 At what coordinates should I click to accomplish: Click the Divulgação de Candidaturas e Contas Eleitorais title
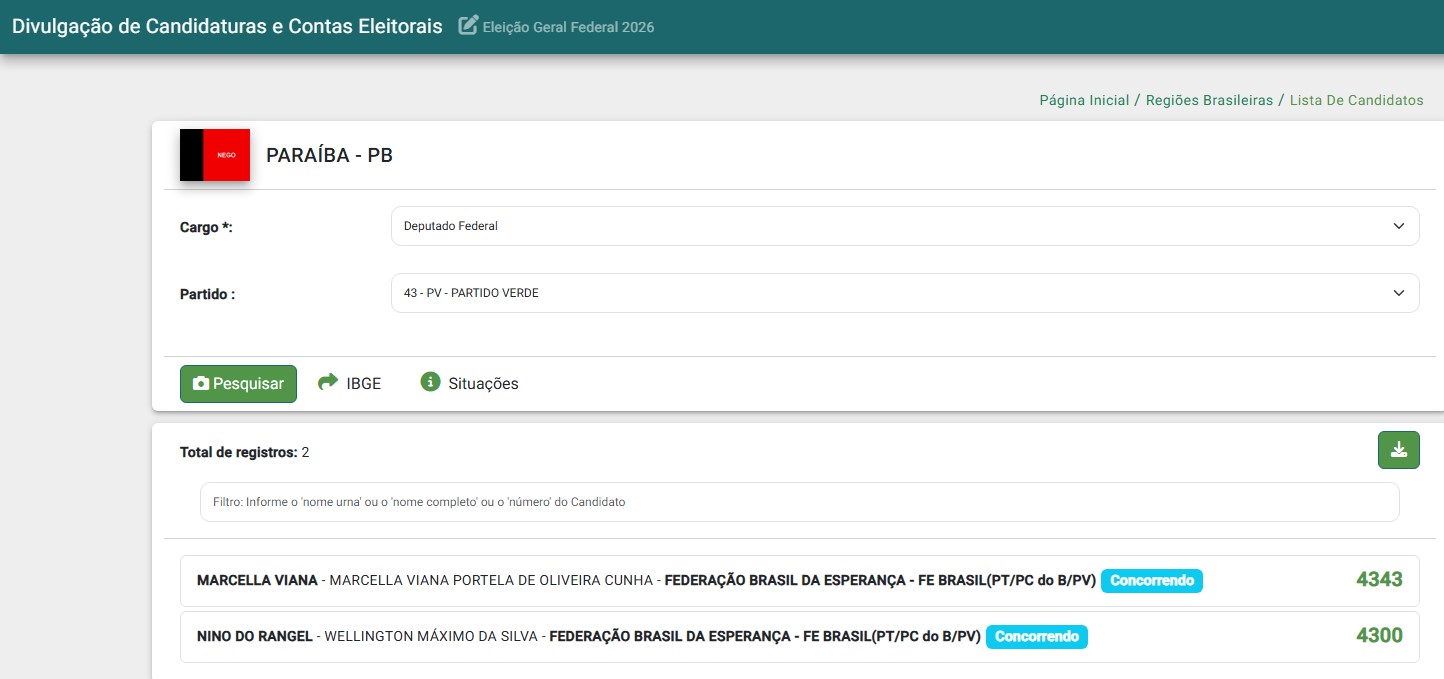click(227, 27)
